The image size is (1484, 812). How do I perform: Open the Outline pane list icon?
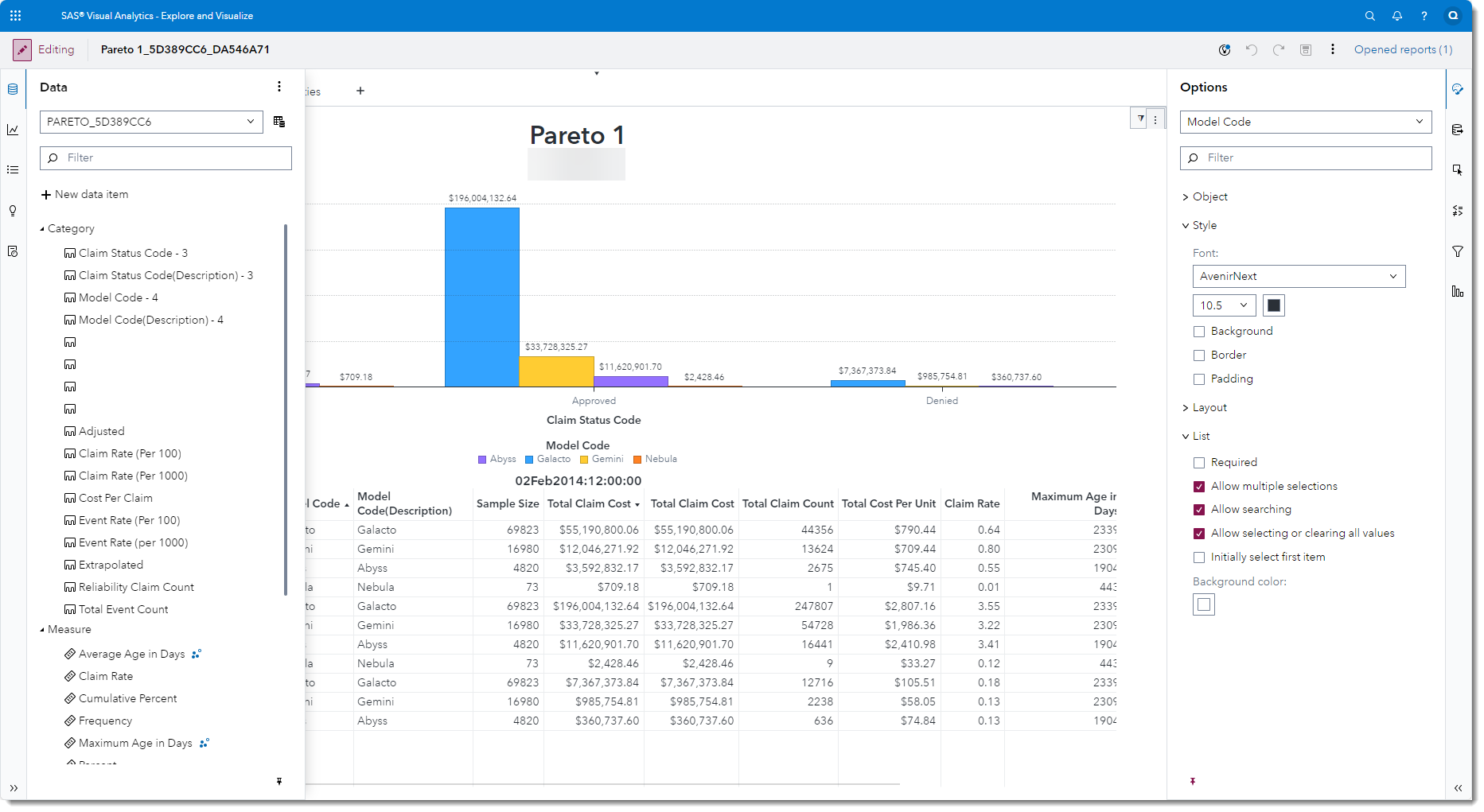click(x=13, y=169)
